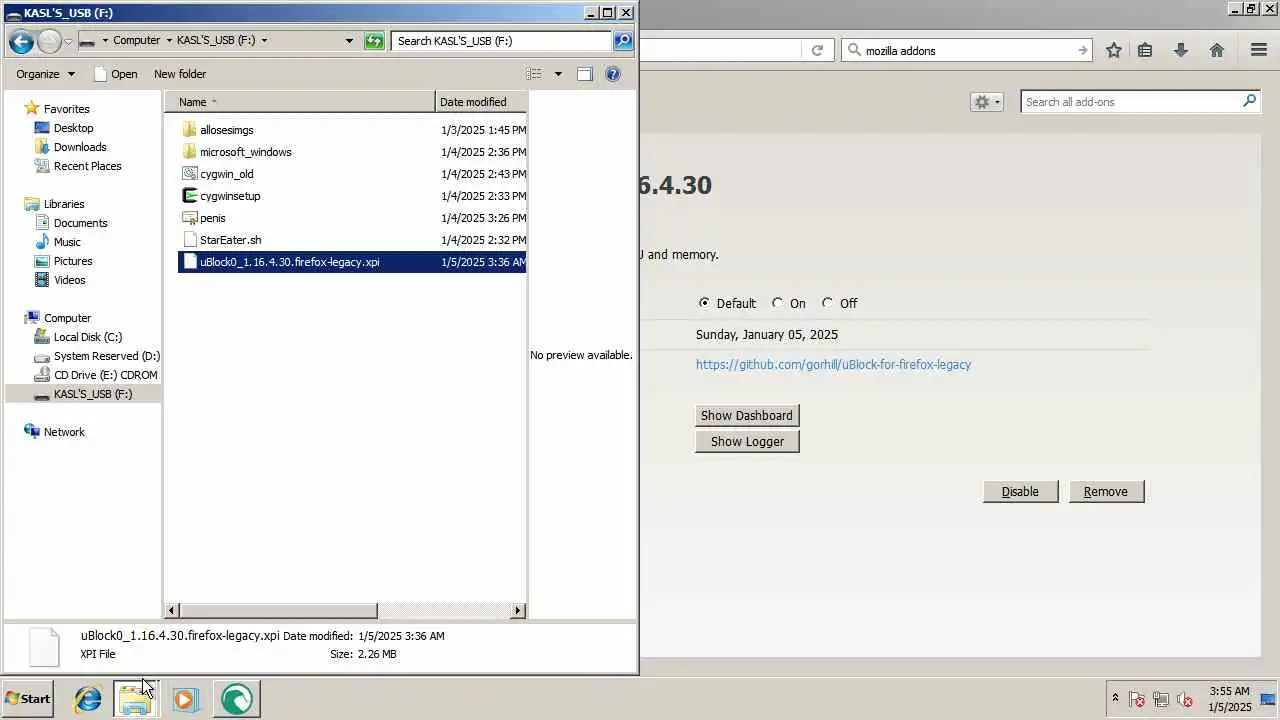
Task: Click the Show Dashboard button
Action: coord(747,416)
